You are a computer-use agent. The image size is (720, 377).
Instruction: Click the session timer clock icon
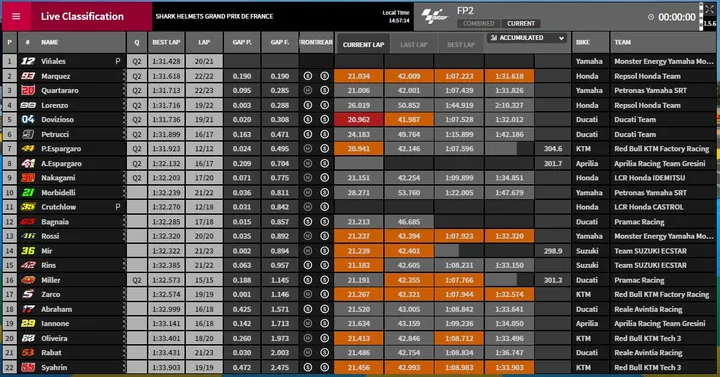(x=651, y=17)
